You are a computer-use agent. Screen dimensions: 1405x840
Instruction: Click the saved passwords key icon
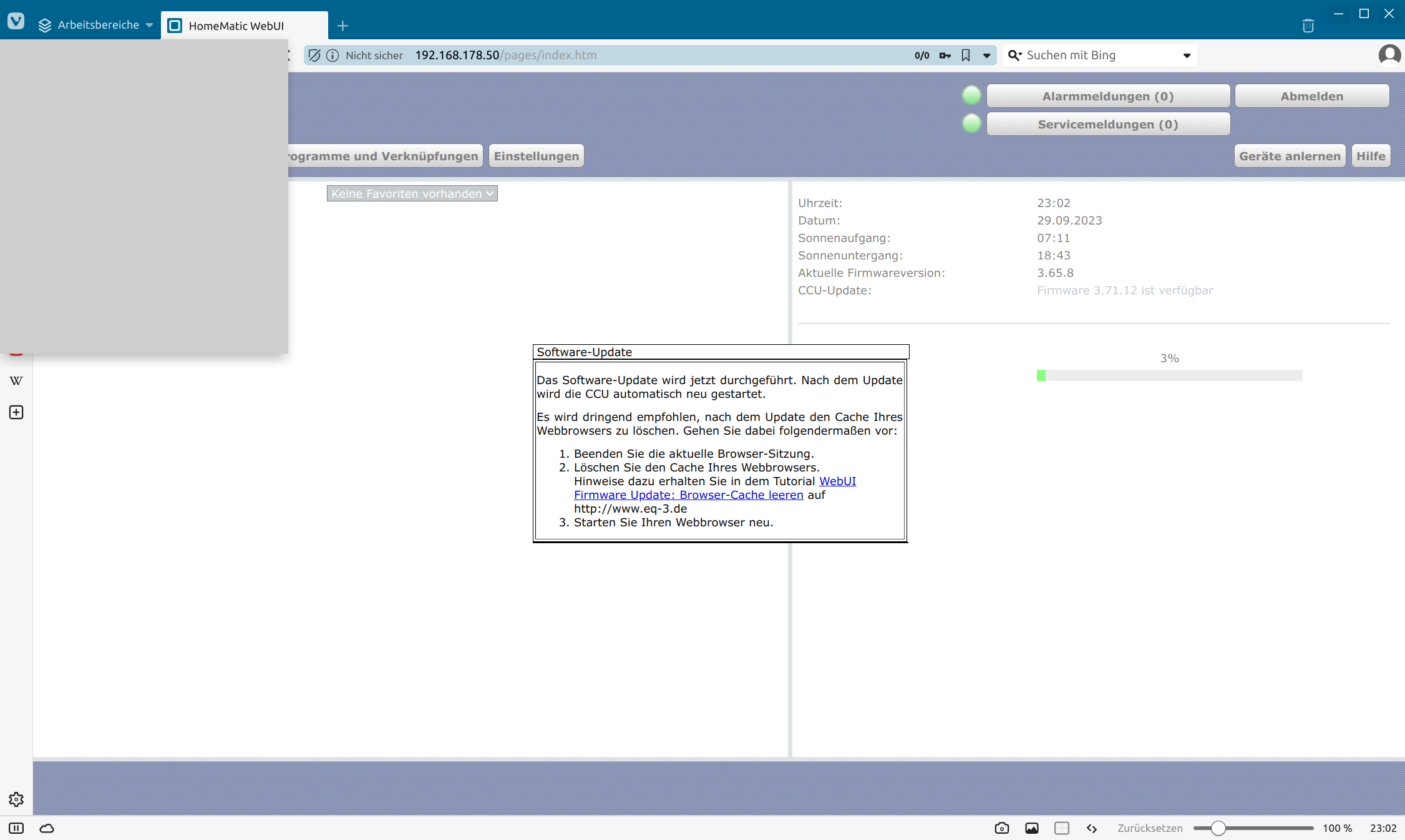945,56
